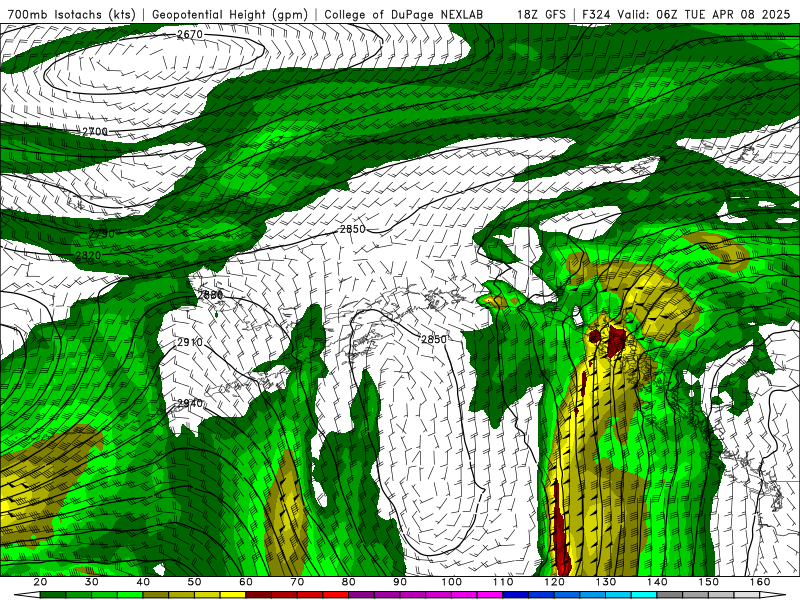This screenshot has width=800, height=600.
Task: Click the 20 value on the color scale
Action: click(40, 582)
